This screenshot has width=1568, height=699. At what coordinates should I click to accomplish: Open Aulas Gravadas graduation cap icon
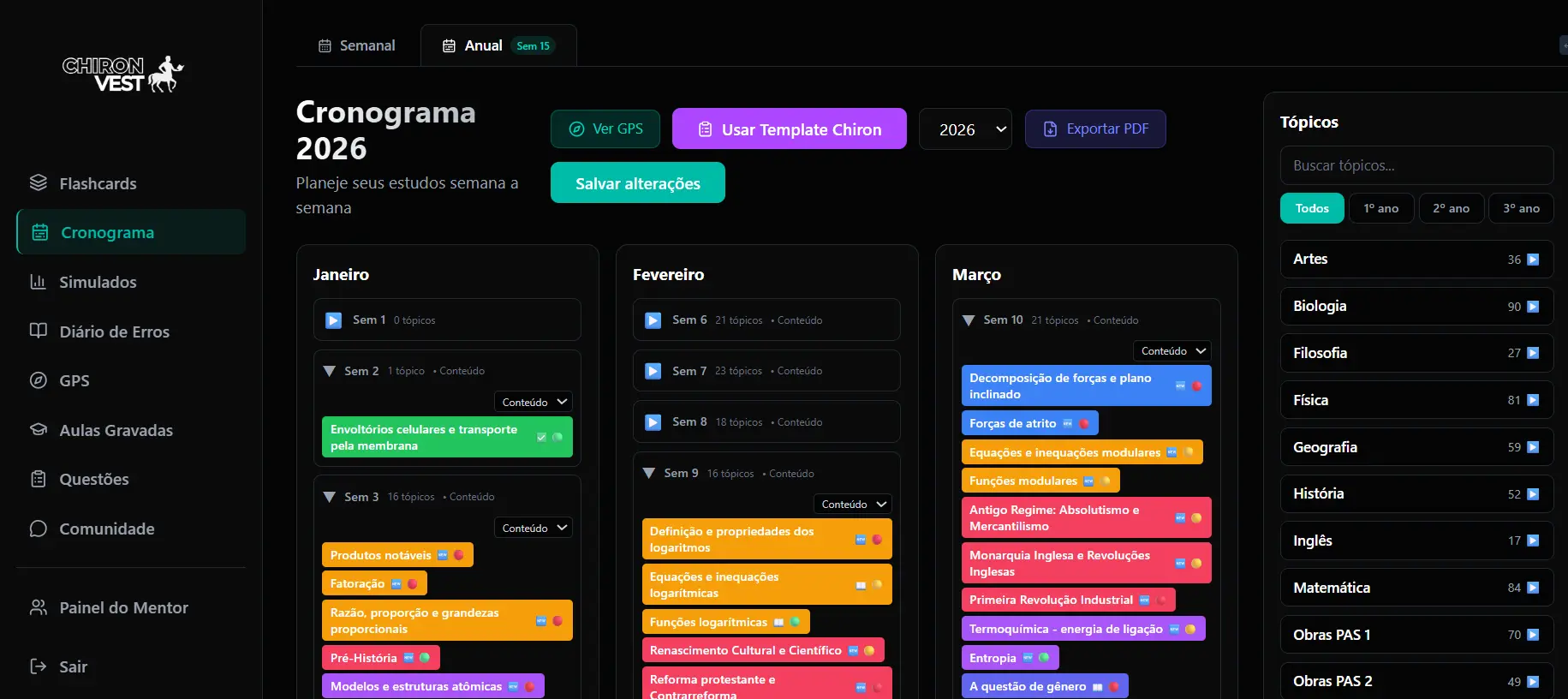39,429
